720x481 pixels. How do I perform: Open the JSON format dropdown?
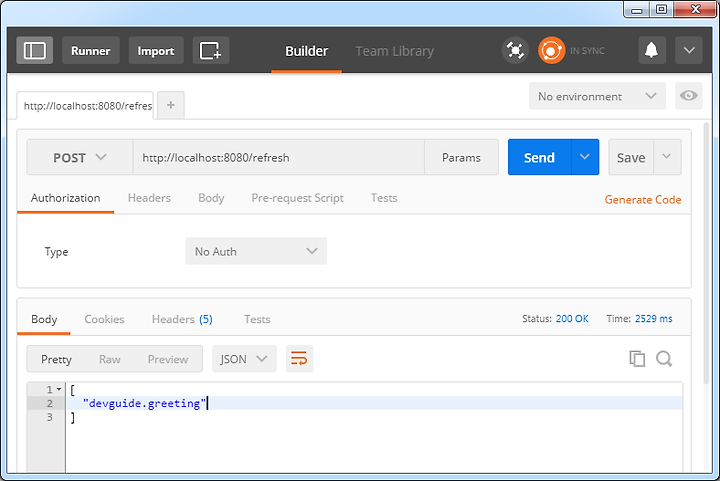[244, 358]
